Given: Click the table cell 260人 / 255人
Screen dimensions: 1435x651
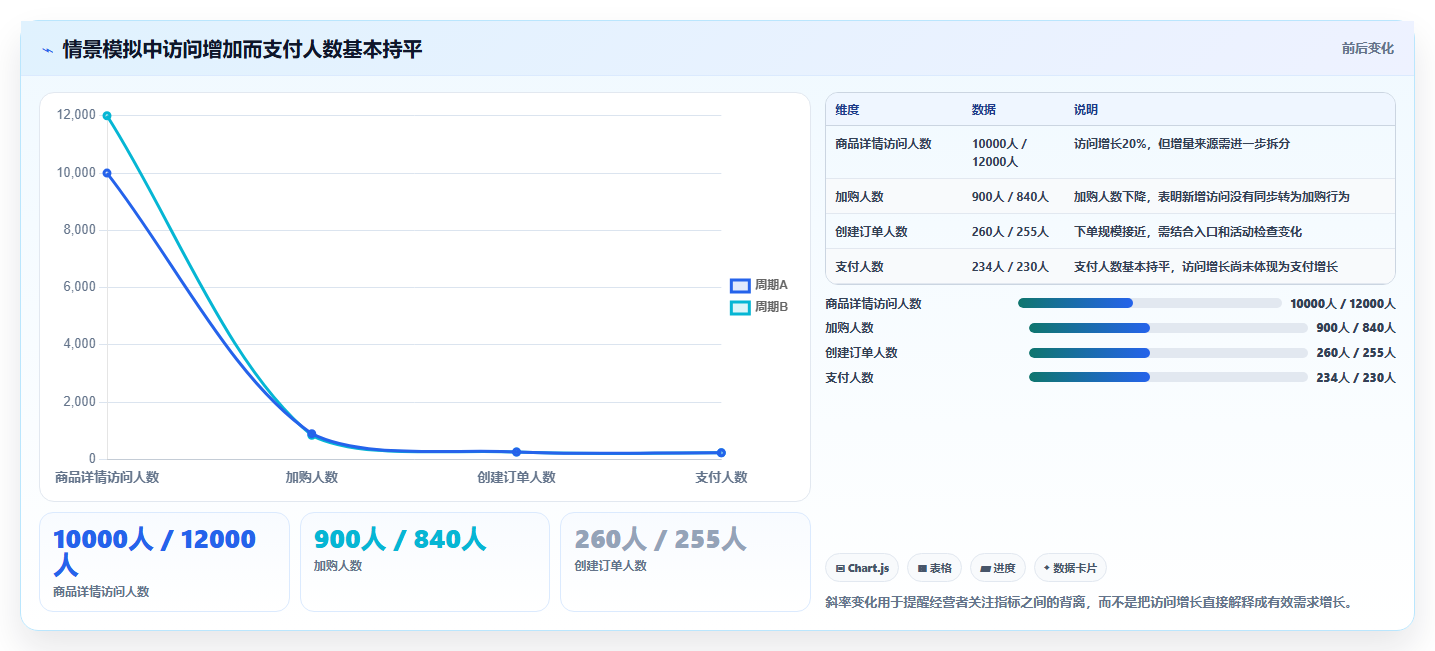Looking at the screenshot, I should point(1010,232).
